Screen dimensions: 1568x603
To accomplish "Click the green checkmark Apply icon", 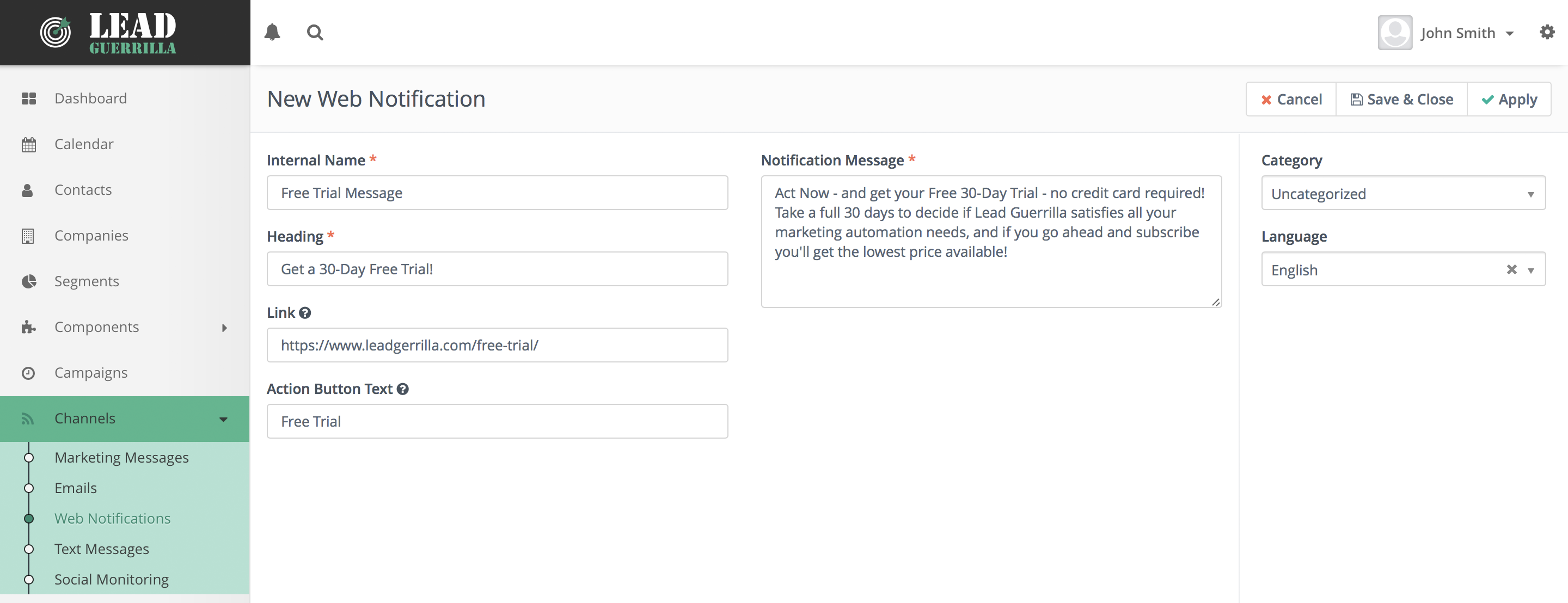I will click(x=1487, y=100).
